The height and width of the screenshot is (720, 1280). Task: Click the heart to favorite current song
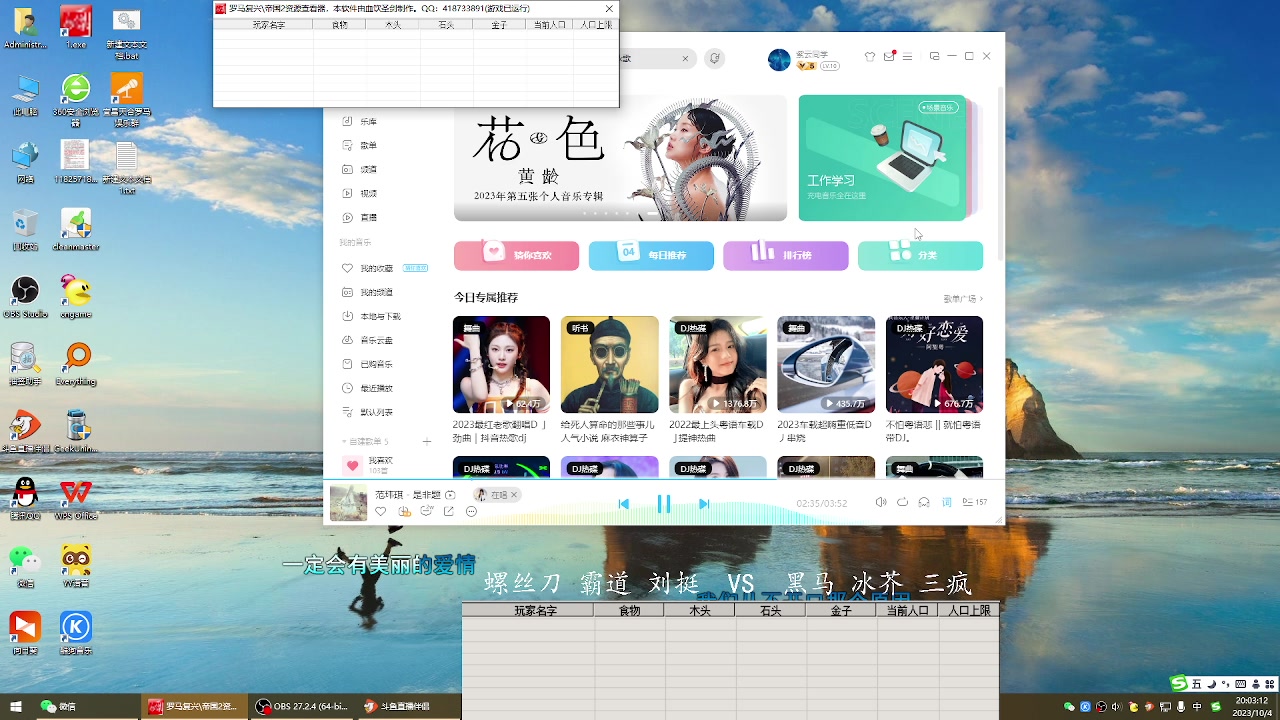click(380, 511)
